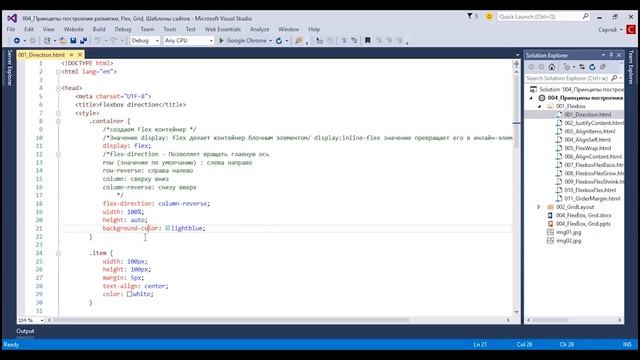
Task: Open the Web Essentials menu
Action: tap(223, 29)
